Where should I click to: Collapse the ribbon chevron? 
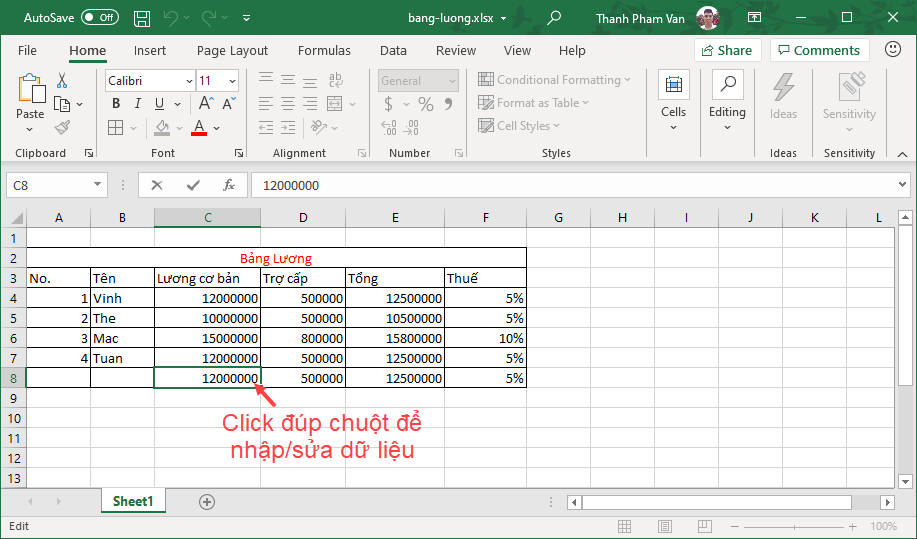(x=902, y=154)
